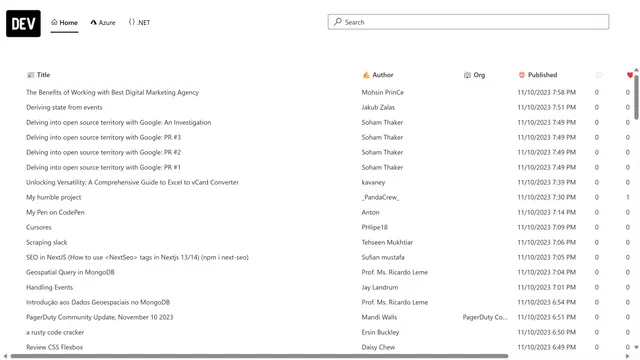Click author 'PHlipe18'

click(374, 227)
